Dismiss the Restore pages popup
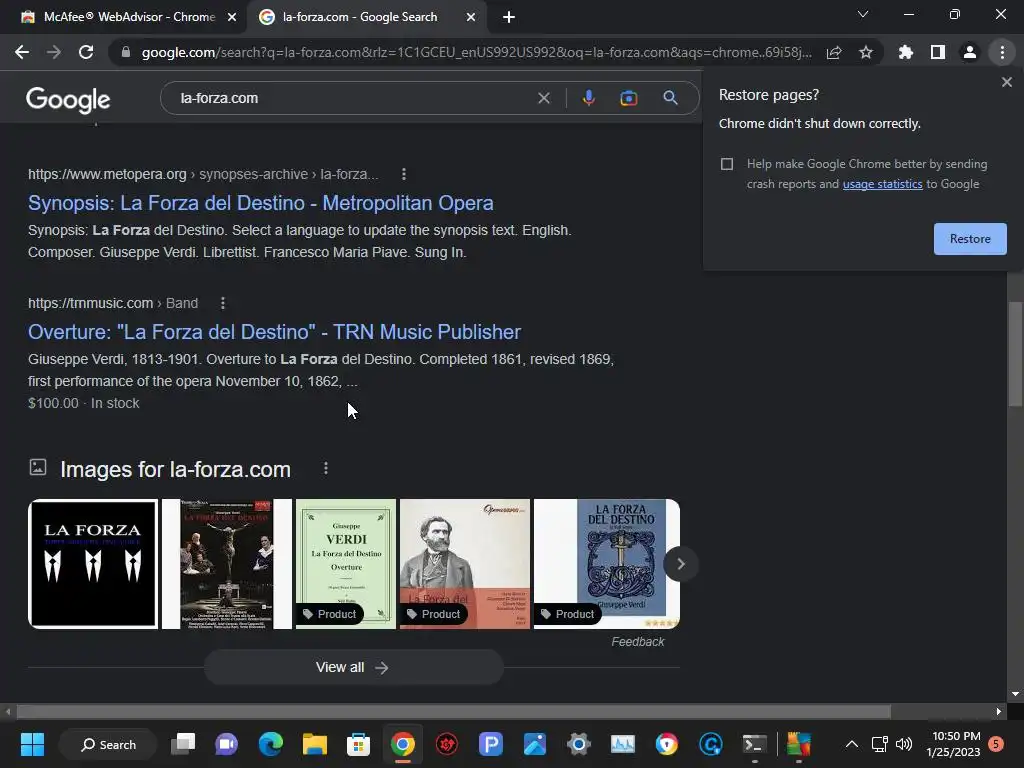 (1006, 82)
